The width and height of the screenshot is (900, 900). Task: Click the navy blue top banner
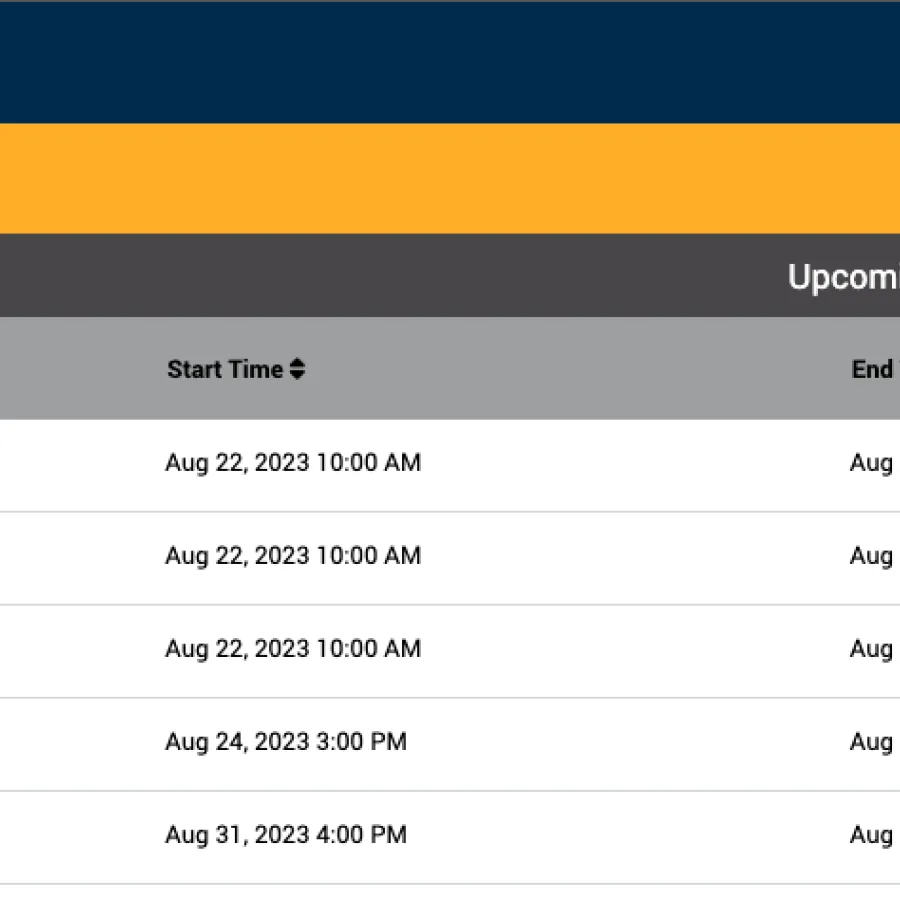tap(450, 62)
